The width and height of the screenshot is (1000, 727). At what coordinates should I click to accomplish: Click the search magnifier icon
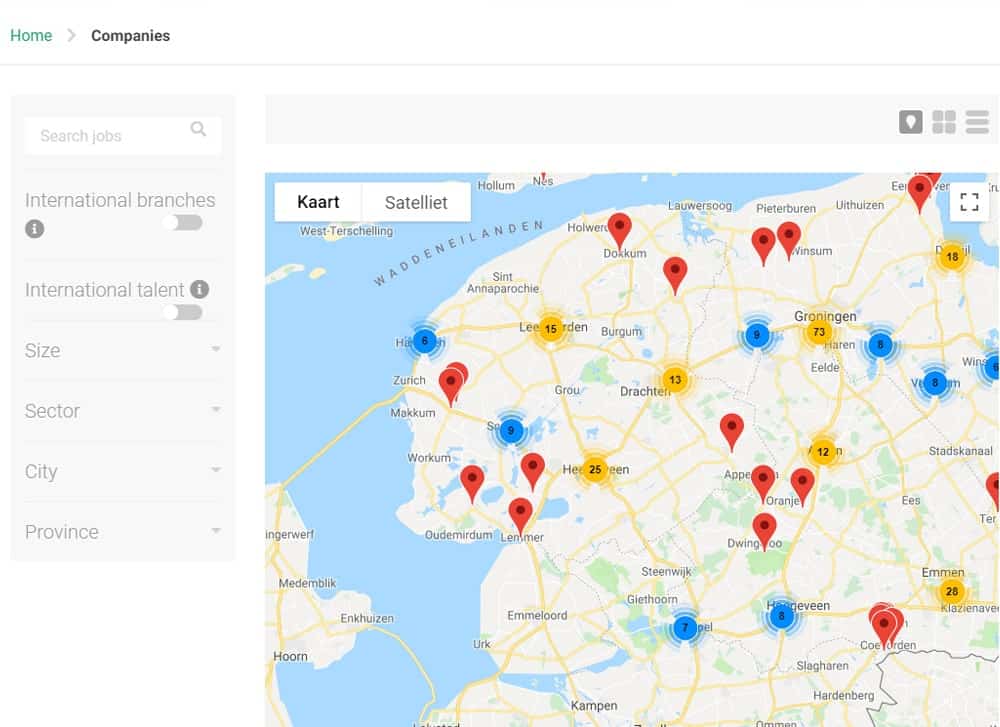[198, 129]
